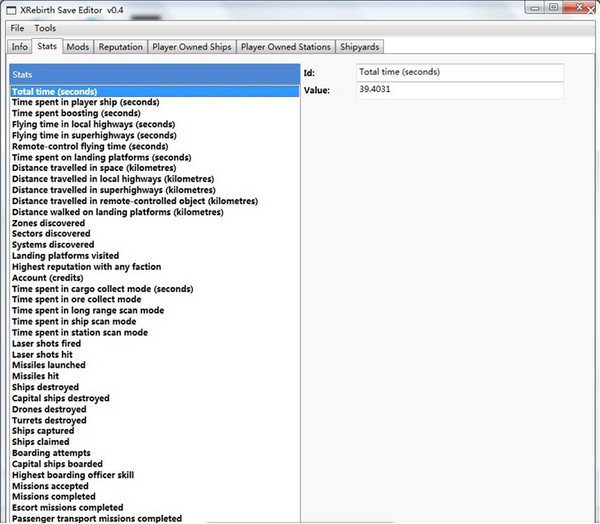Select Highest boarding officer skill entry
600x524 pixels.
tap(72, 475)
